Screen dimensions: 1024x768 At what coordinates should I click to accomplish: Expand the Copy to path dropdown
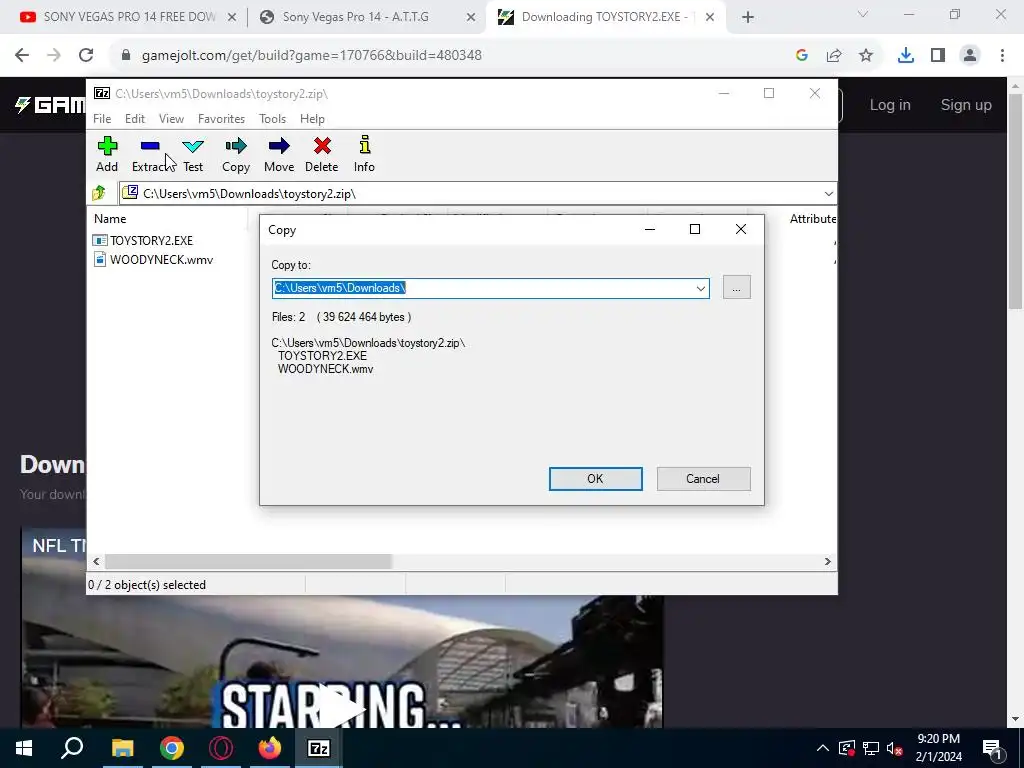click(701, 288)
